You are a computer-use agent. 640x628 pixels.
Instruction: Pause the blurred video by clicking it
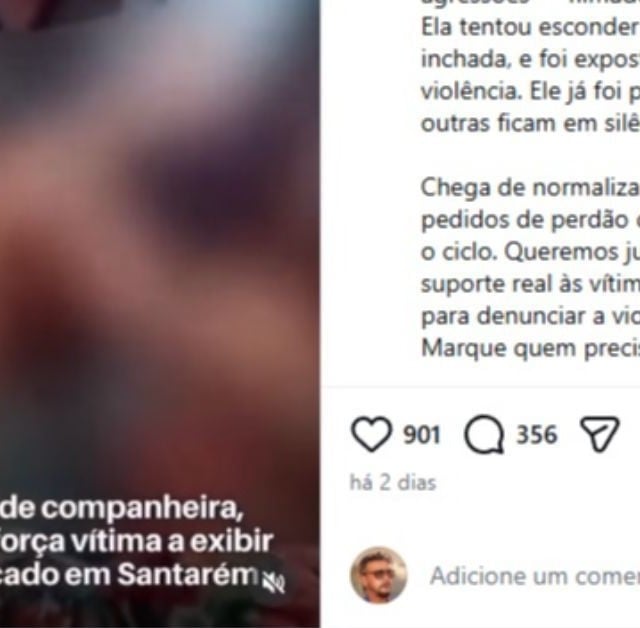point(159,245)
